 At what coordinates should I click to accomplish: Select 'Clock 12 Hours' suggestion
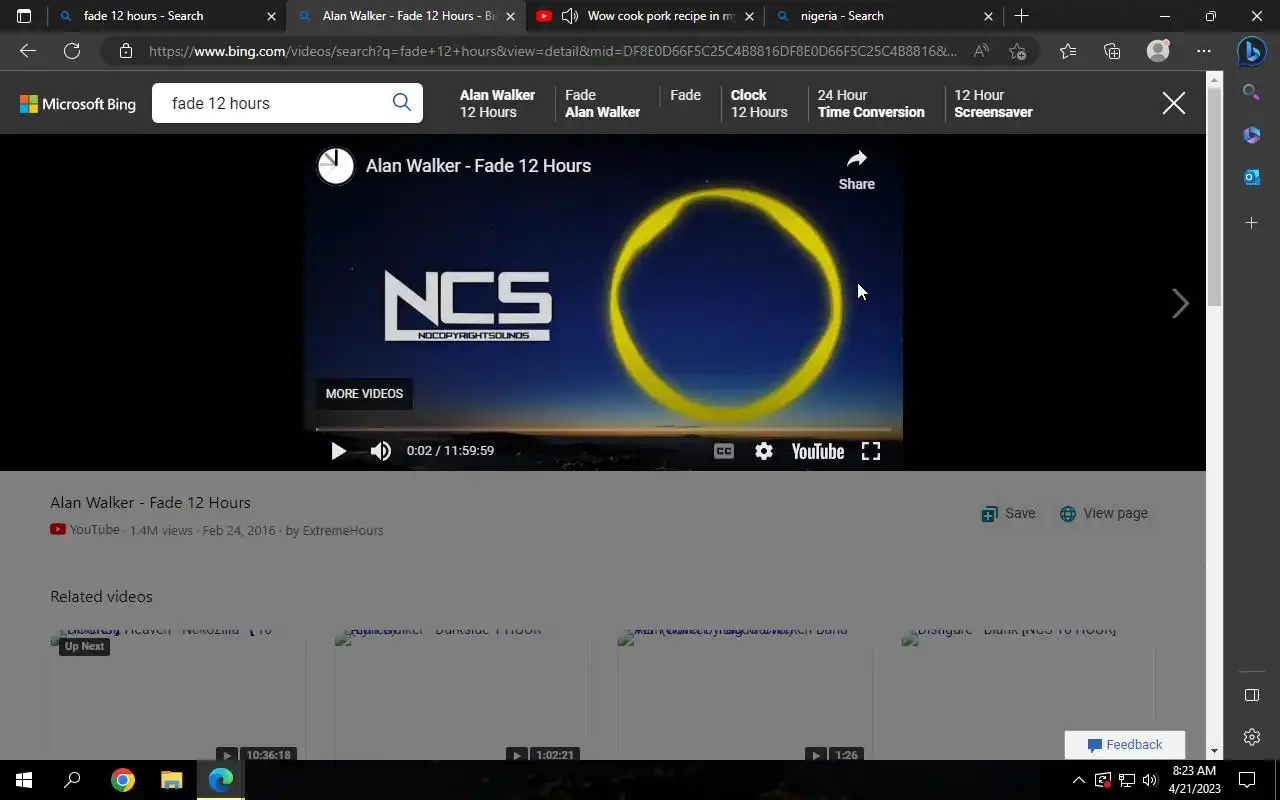pyautogui.click(x=759, y=103)
